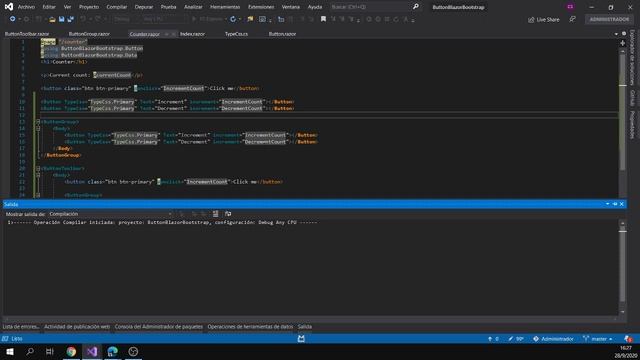Image resolution: width=640 pixels, height=360 pixels.
Task: Click the refresh browser icon in toolbar
Action: coord(233,19)
